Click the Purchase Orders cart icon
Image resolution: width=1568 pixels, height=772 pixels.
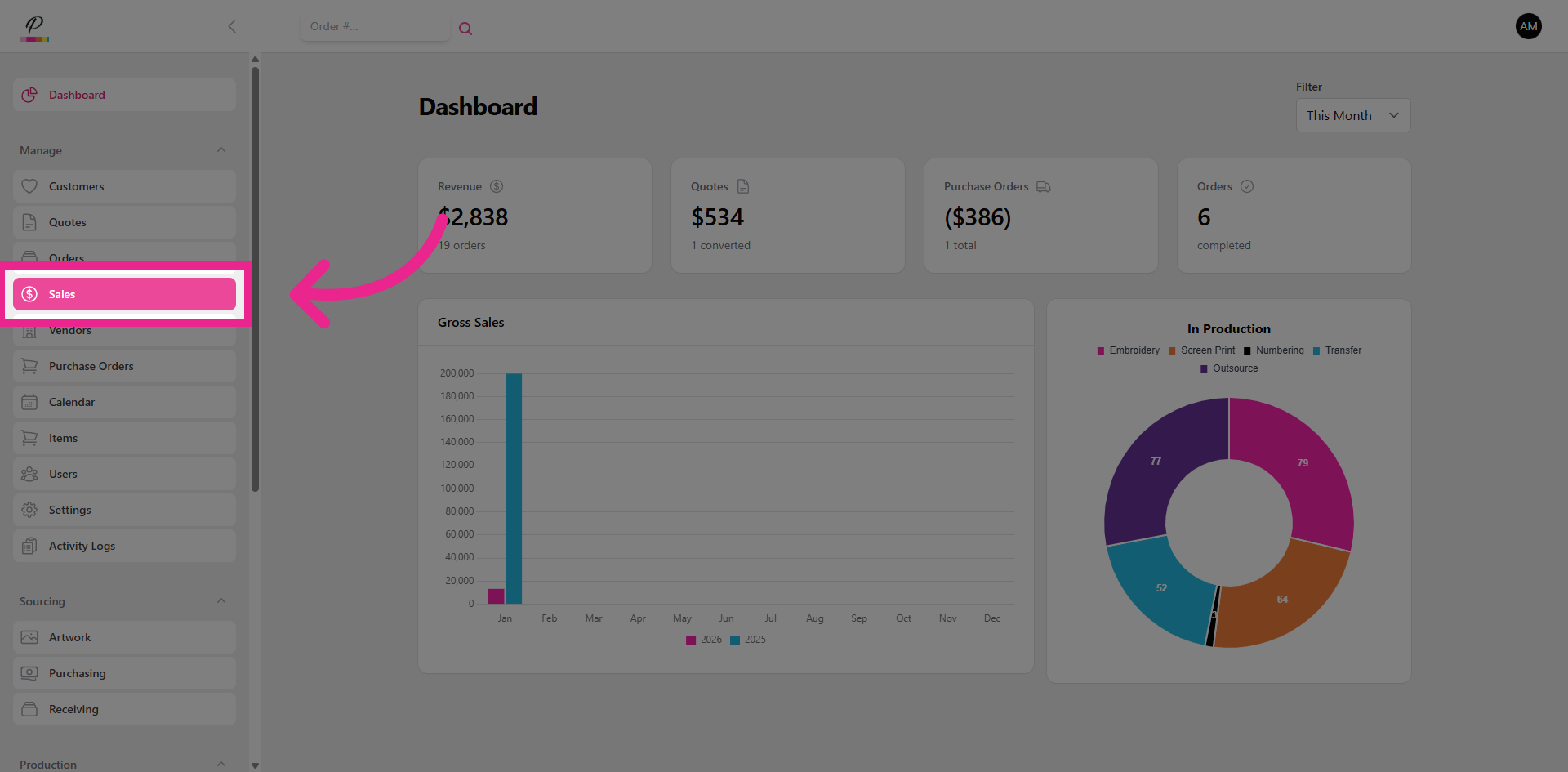[x=29, y=366]
